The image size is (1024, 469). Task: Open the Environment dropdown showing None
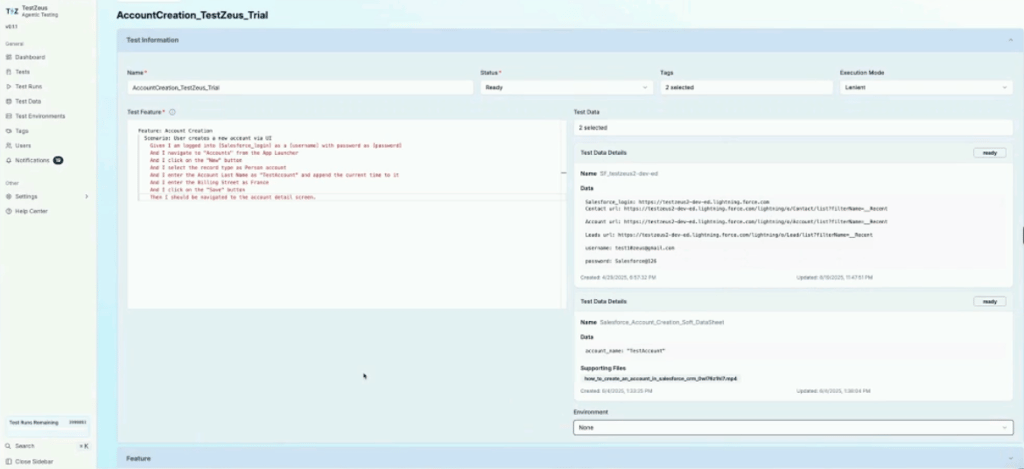click(x=793, y=427)
